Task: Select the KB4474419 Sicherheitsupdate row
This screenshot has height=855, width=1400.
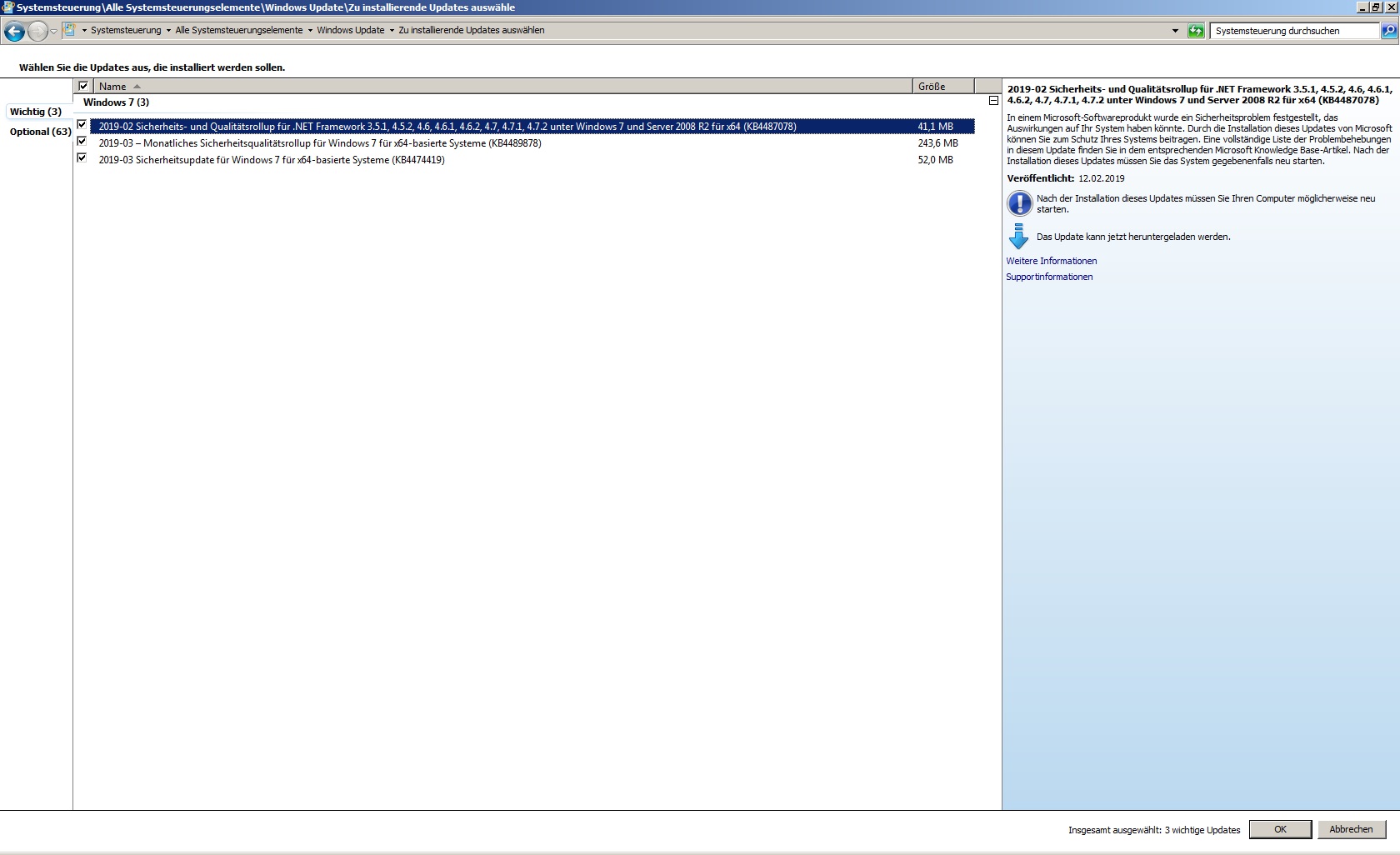Action: coord(532,160)
